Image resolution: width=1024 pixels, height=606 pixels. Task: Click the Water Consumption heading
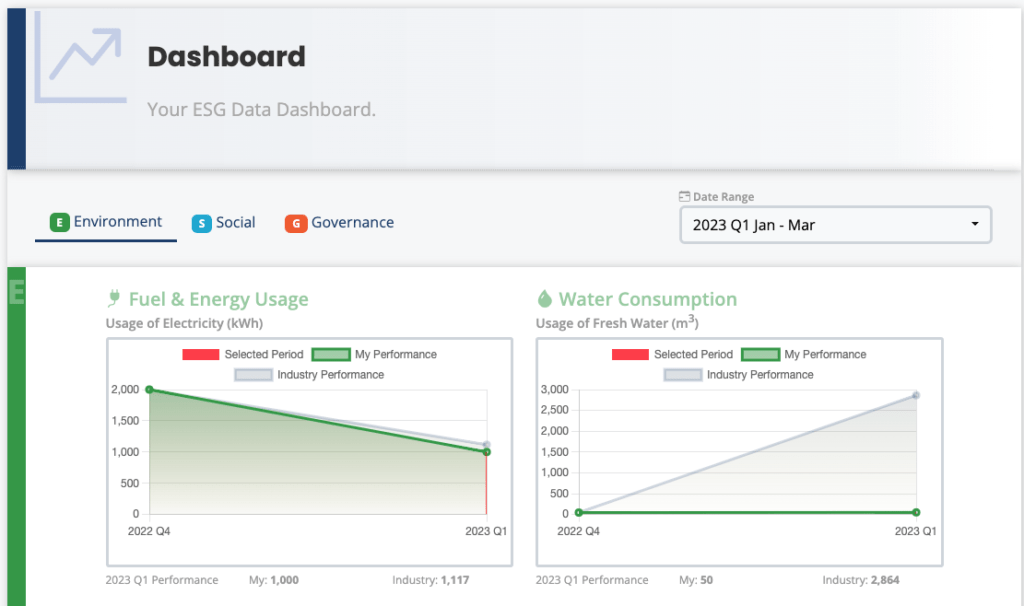647,299
